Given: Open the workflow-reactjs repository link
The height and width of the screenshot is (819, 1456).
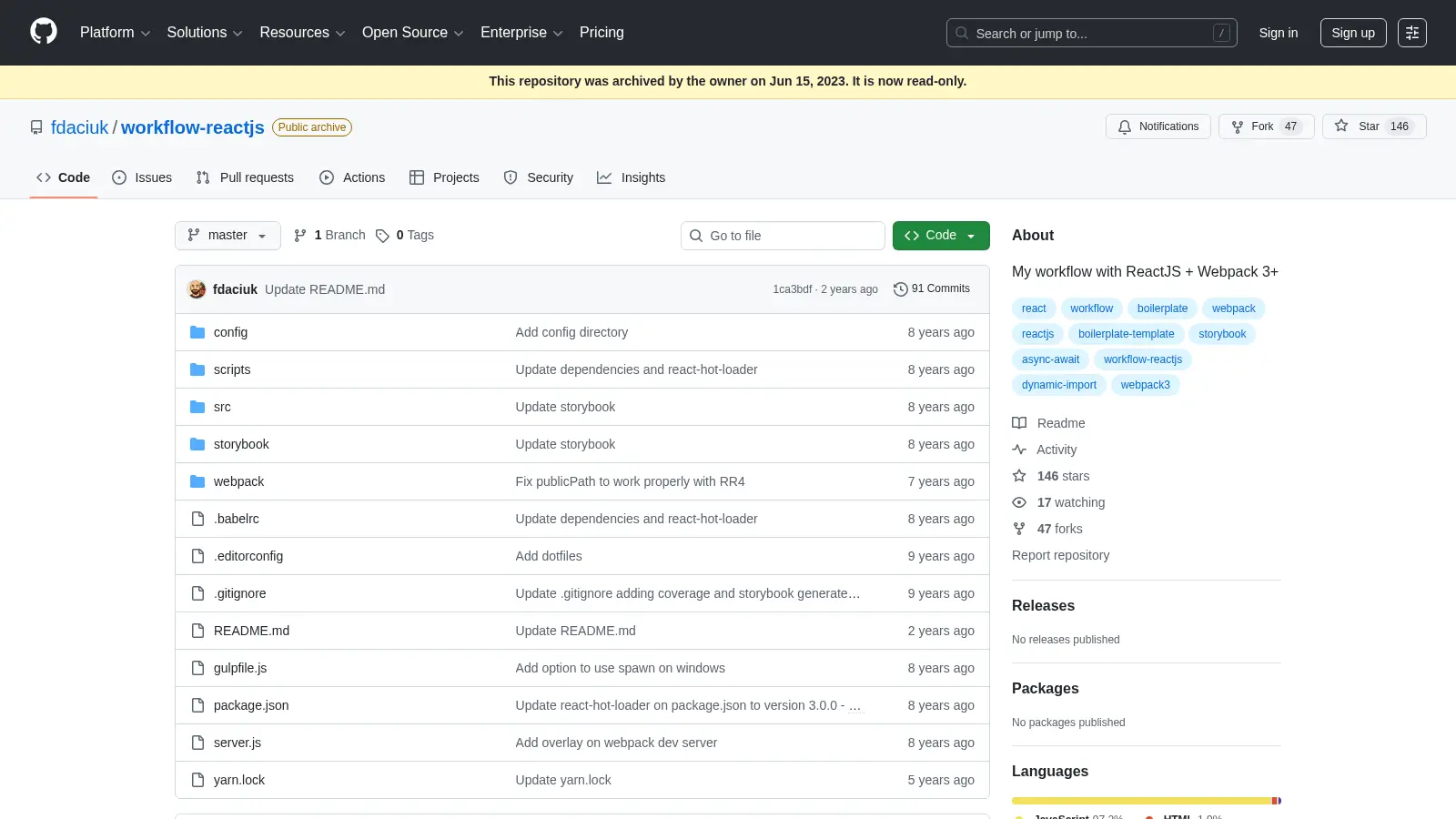Looking at the screenshot, I should coord(193,127).
